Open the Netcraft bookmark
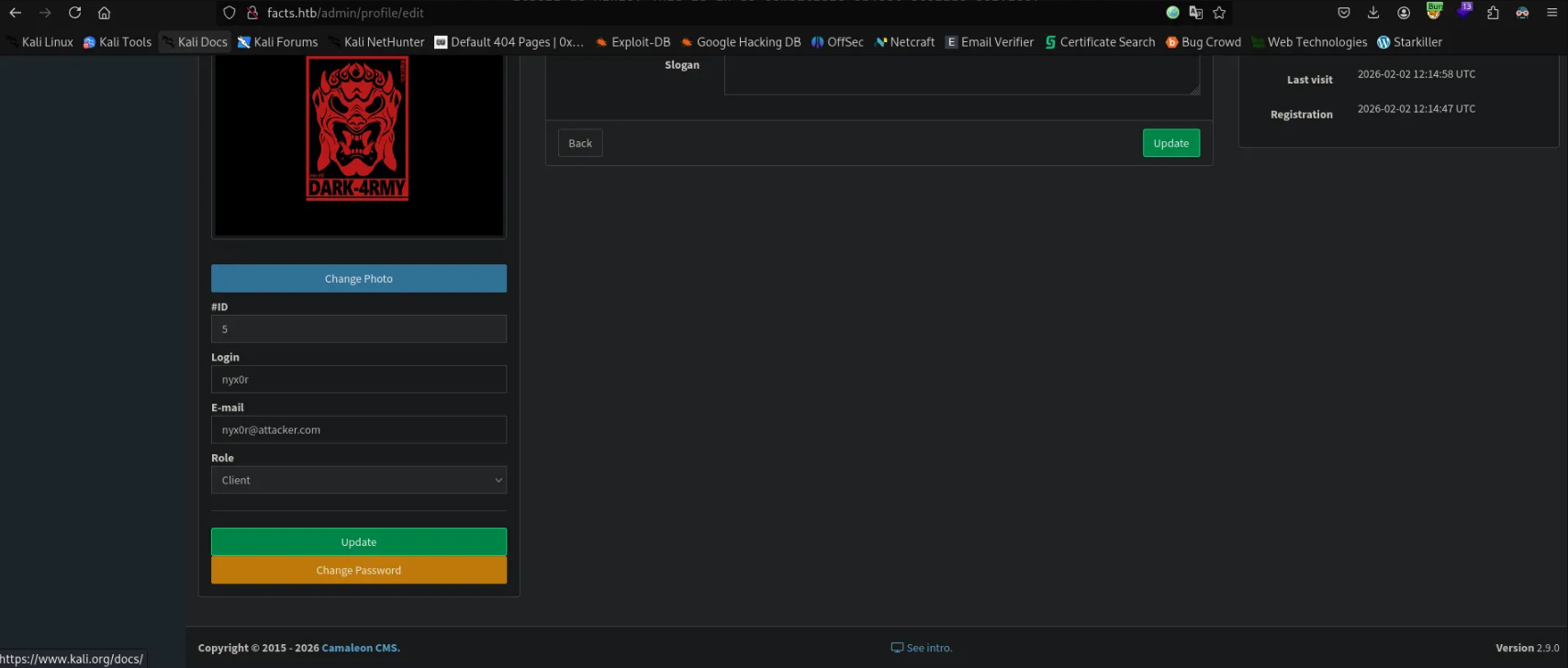 click(x=905, y=42)
